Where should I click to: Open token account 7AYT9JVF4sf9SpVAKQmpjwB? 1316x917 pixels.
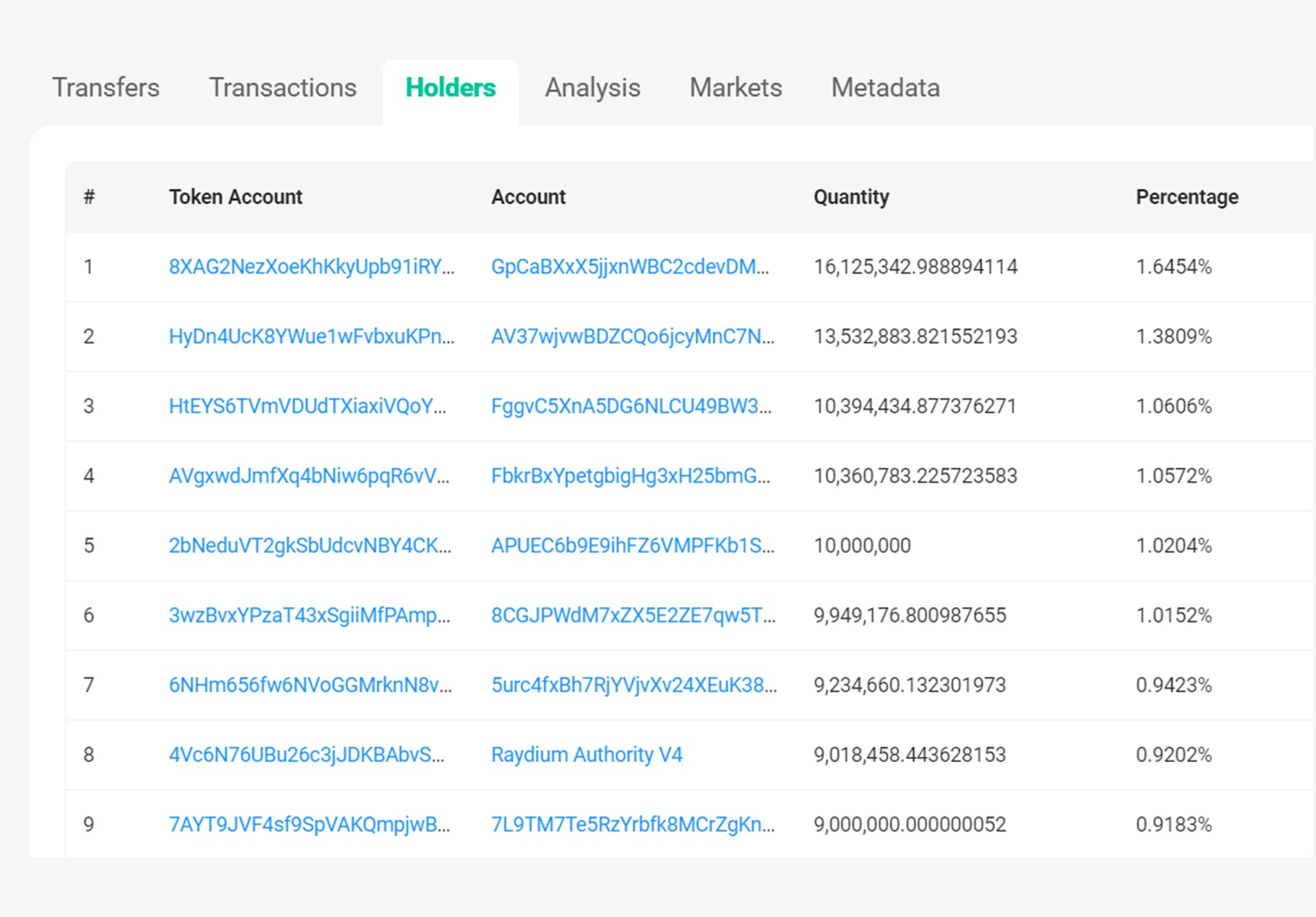309,824
